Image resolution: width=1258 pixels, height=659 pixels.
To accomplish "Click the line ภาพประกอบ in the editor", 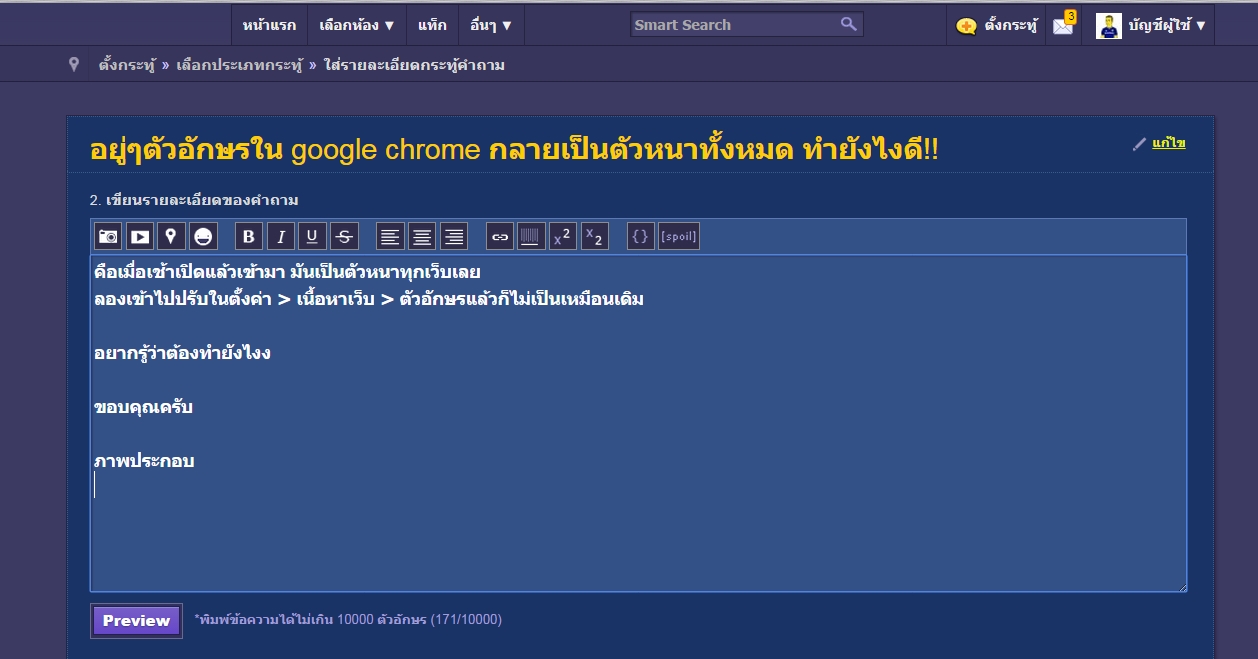I will tap(144, 461).
